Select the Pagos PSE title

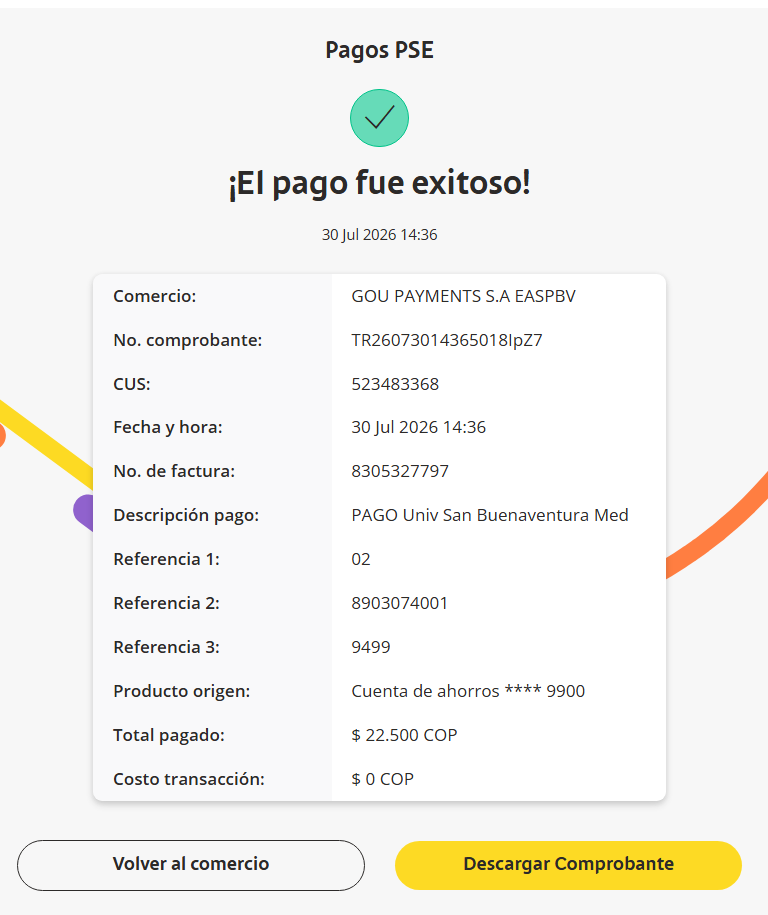pyautogui.click(x=379, y=50)
